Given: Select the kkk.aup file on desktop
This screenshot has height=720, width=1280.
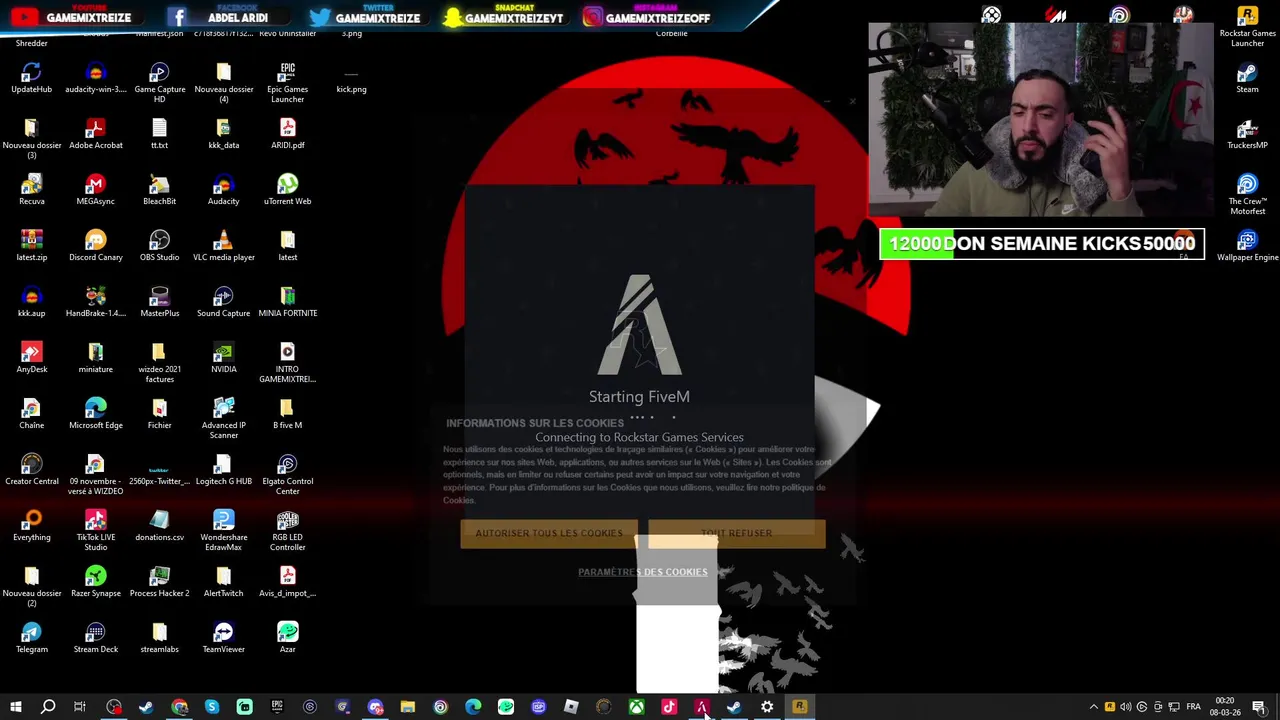Looking at the screenshot, I should pos(31,303).
